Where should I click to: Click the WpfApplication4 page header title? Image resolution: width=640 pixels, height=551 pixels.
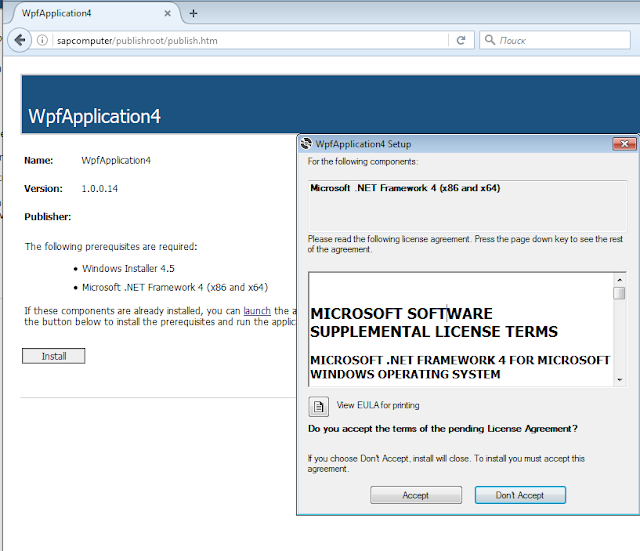point(94,116)
